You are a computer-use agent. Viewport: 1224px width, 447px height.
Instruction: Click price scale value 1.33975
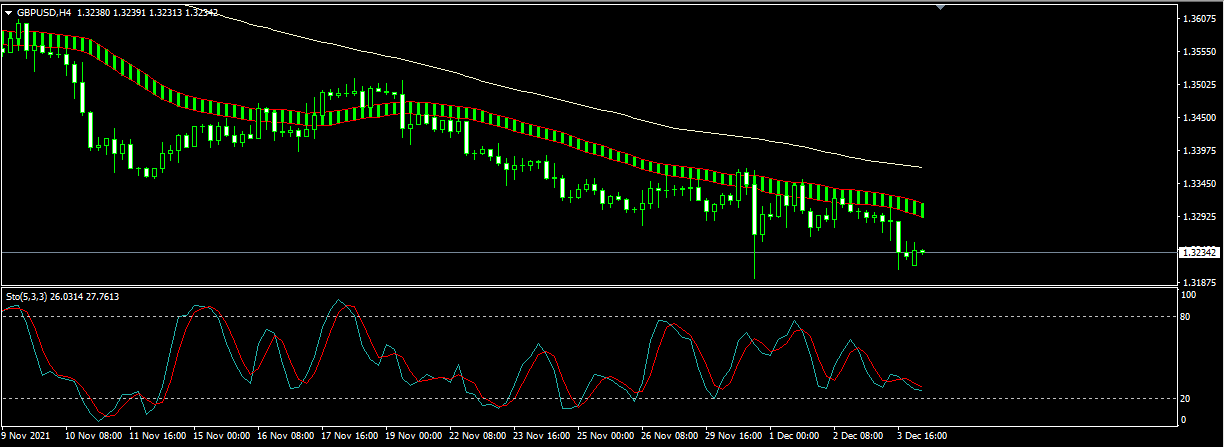click(x=1198, y=151)
